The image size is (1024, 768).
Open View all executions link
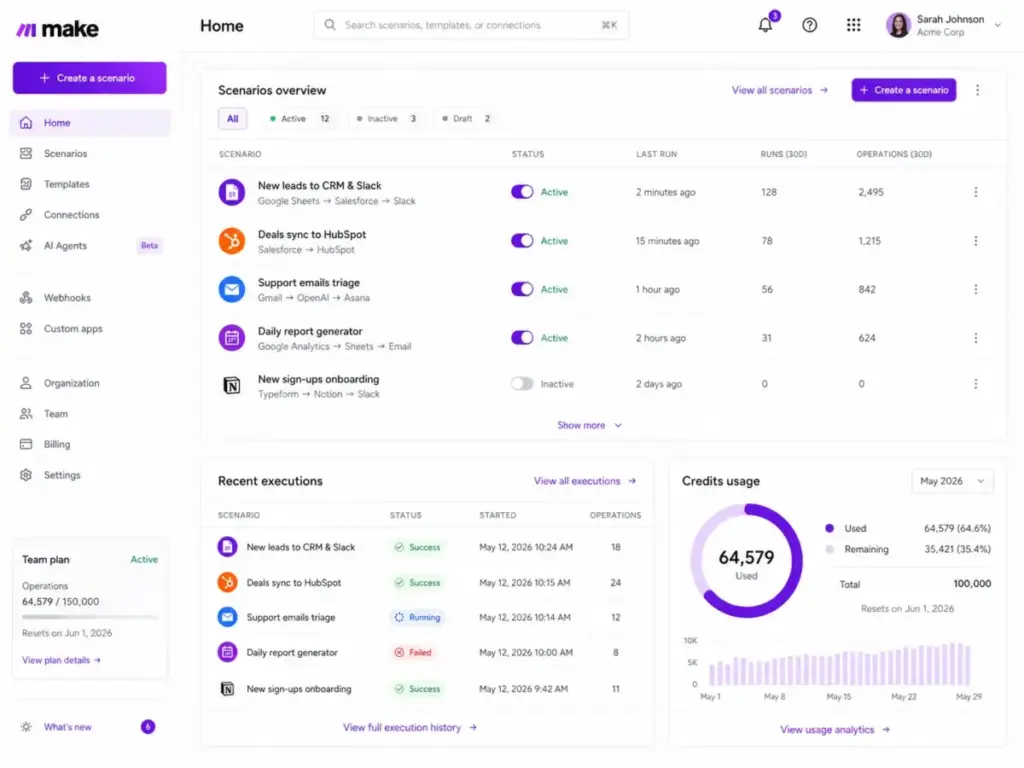point(584,481)
